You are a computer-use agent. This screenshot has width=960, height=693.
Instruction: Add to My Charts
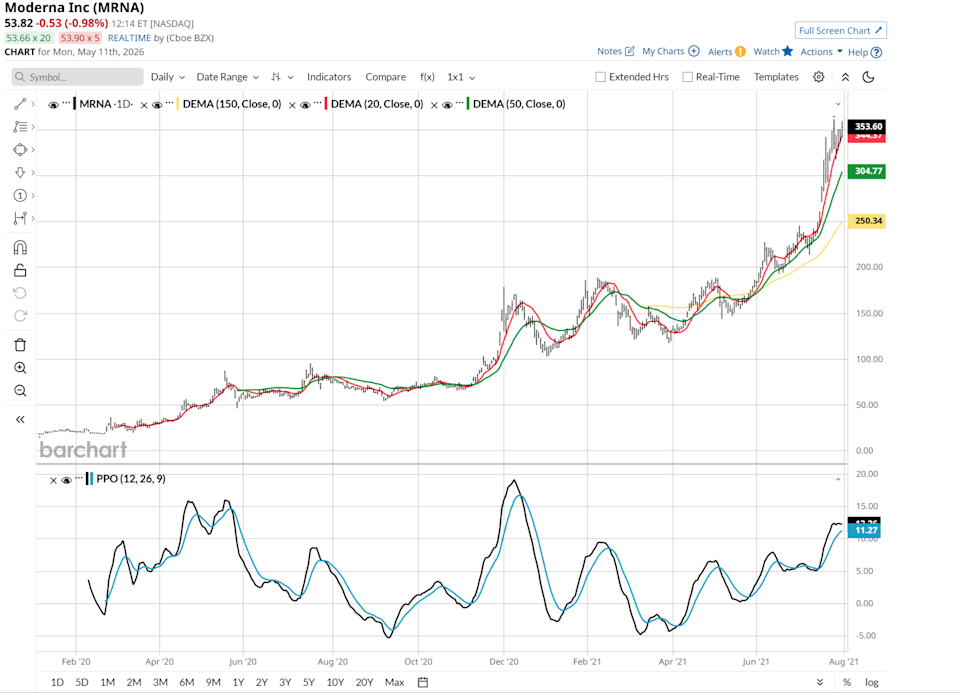click(x=670, y=51)
